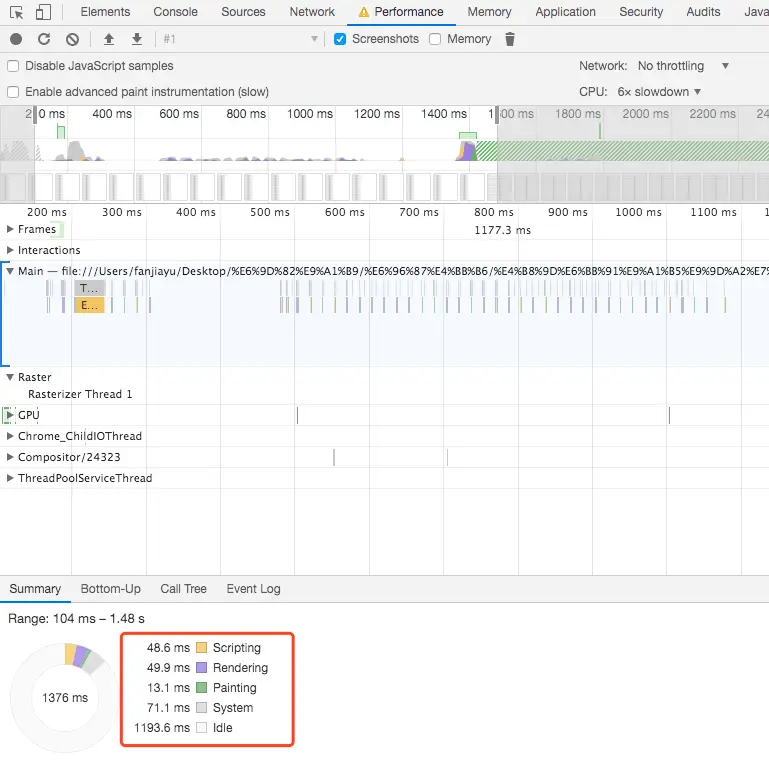
Task: Check Enable advanced paint instrumentation
Action: (13, 92)
